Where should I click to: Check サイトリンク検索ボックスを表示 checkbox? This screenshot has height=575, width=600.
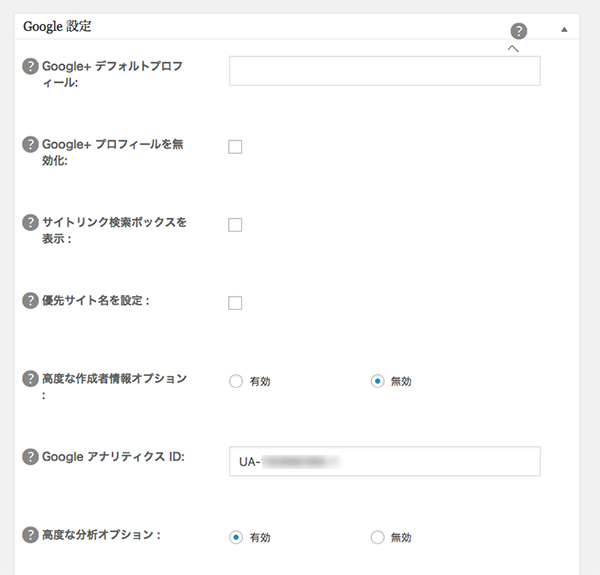pos(235,225)
